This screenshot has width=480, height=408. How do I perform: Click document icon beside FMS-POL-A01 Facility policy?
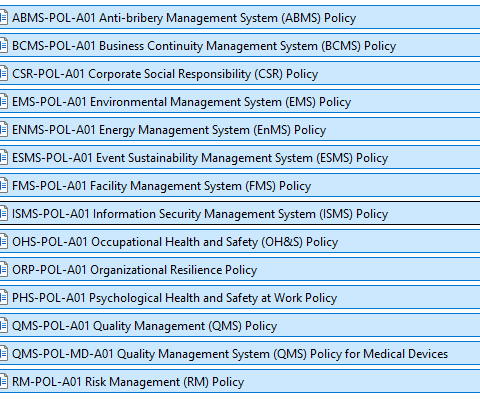coord(4,185)
